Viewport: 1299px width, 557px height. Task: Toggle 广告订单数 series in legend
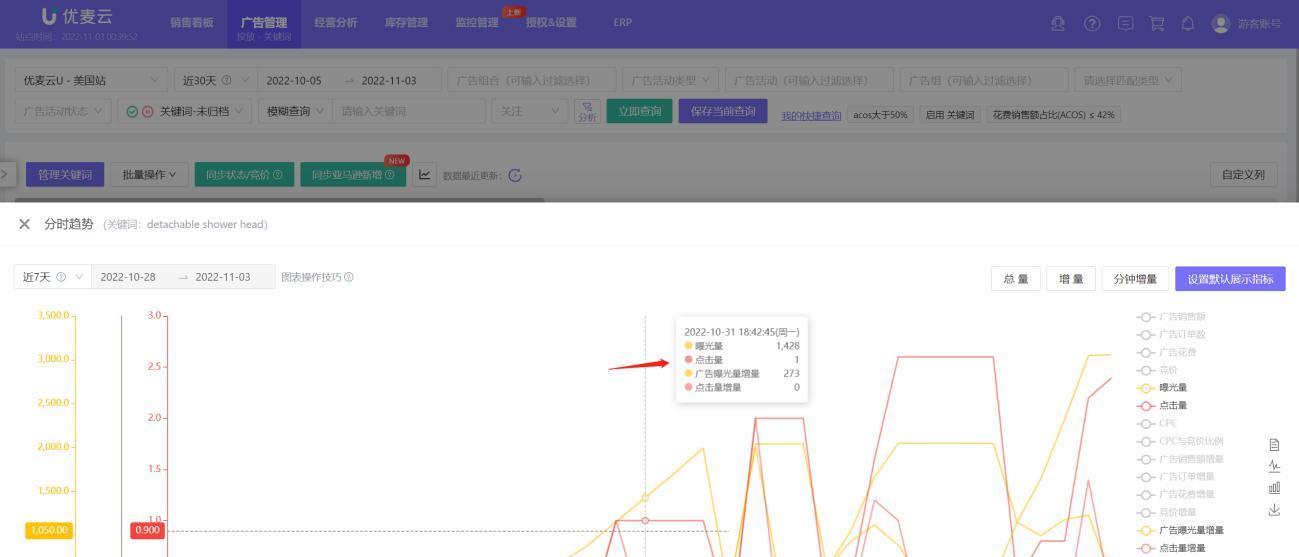[1171, 334]
